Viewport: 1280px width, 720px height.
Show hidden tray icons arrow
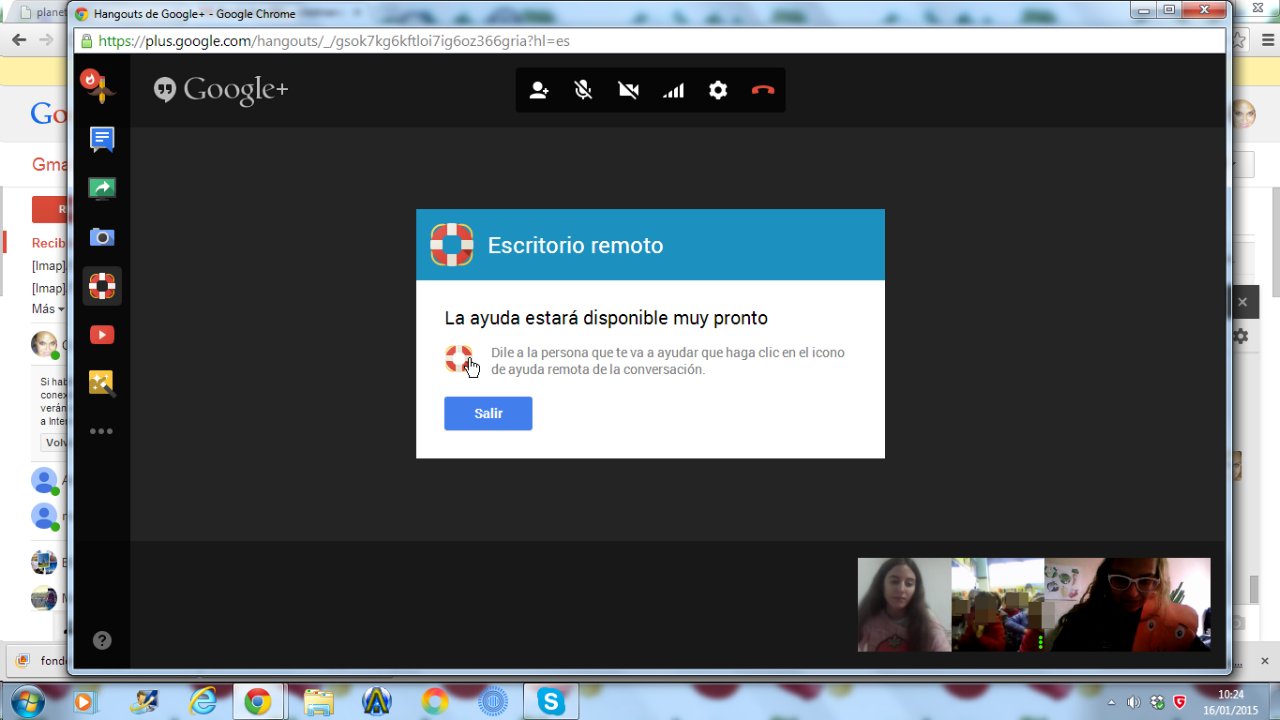[1111, 702]
